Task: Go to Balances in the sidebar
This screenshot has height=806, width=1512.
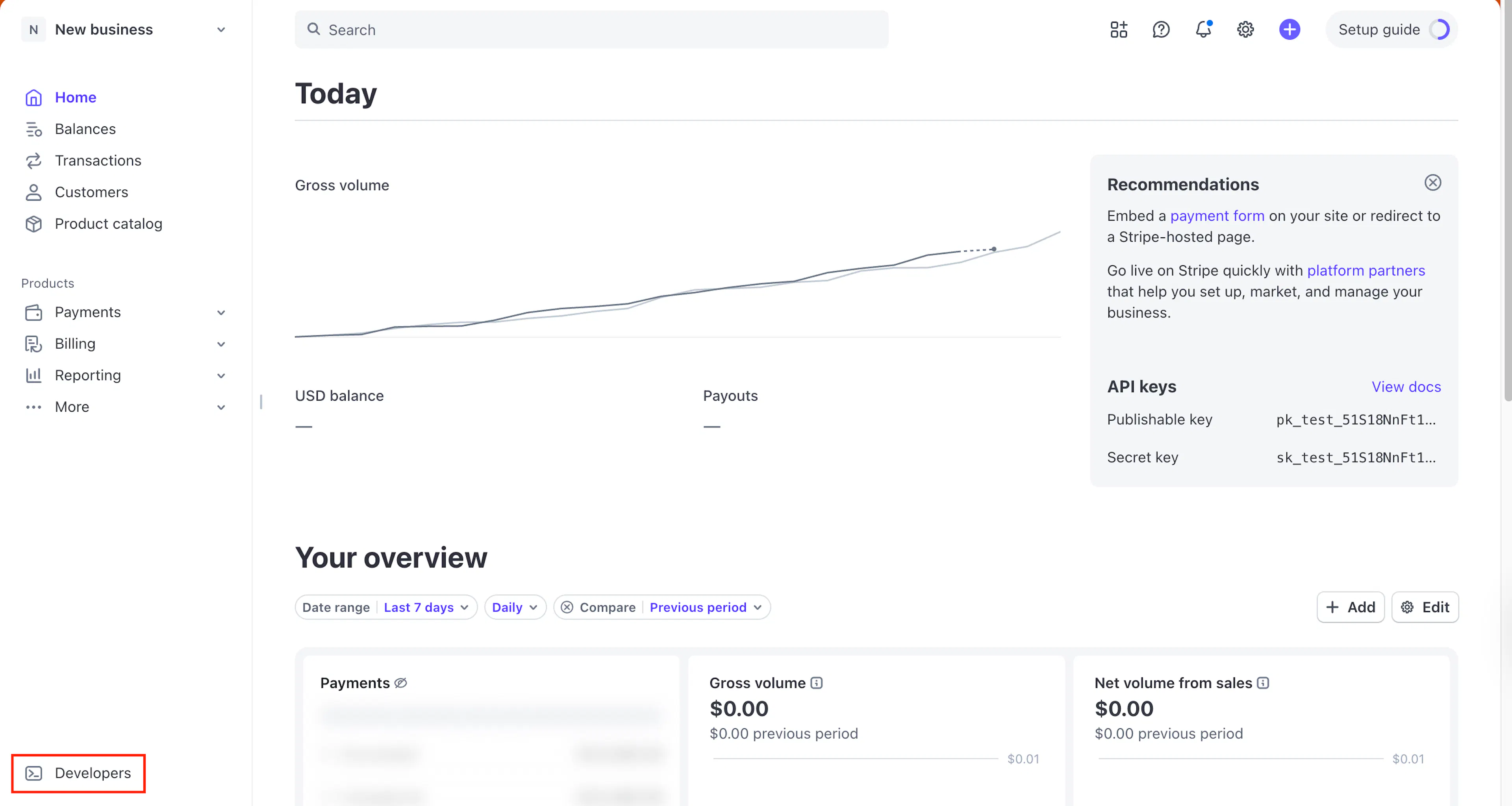Action: coord(85,128)
